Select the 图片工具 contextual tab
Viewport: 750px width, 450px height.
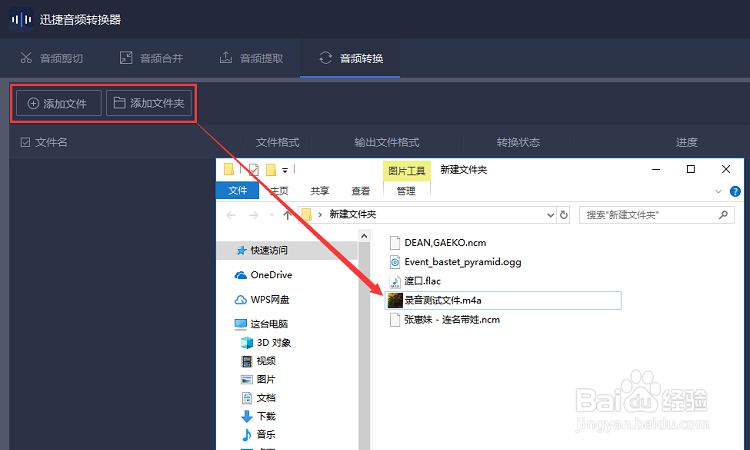[407, 171]
